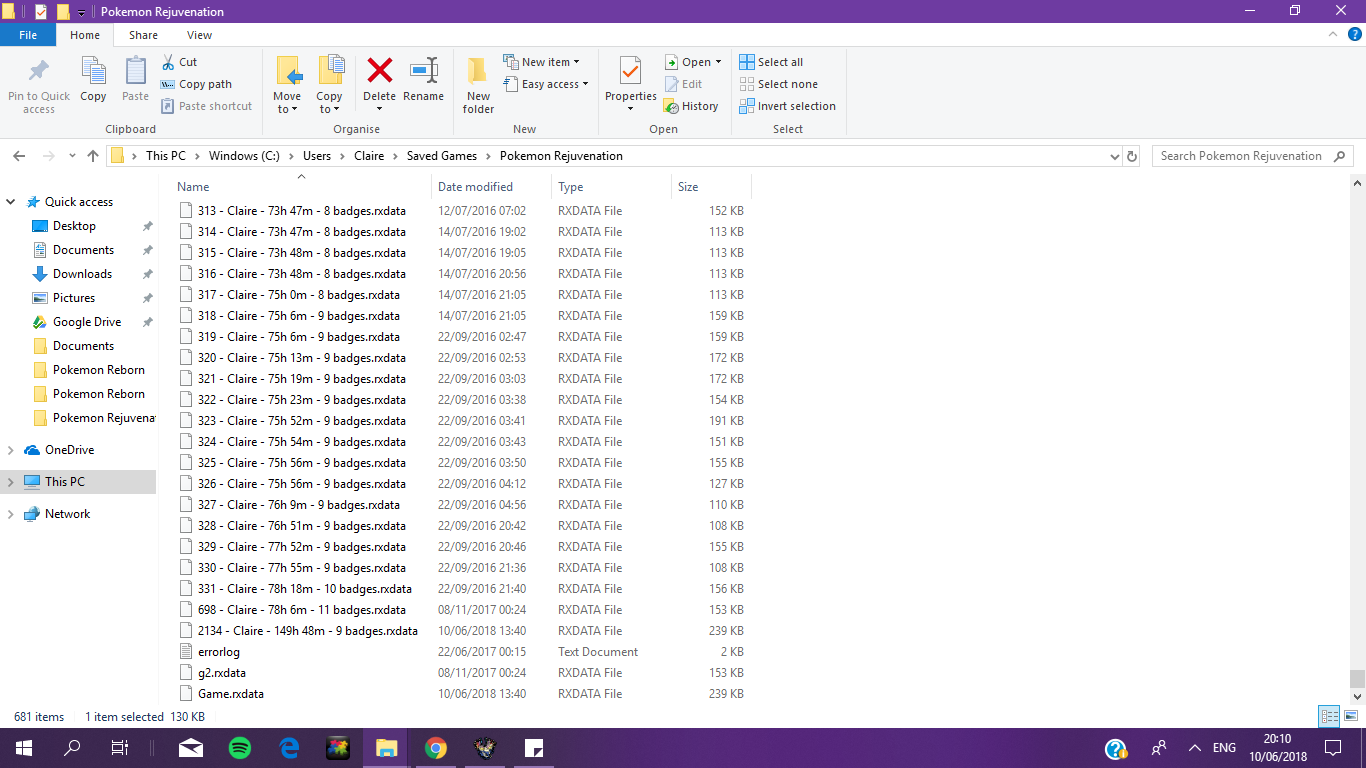Select Desktop in Quick access
Viewport: 1366px width, 768px height.
(x=74, y=226)
